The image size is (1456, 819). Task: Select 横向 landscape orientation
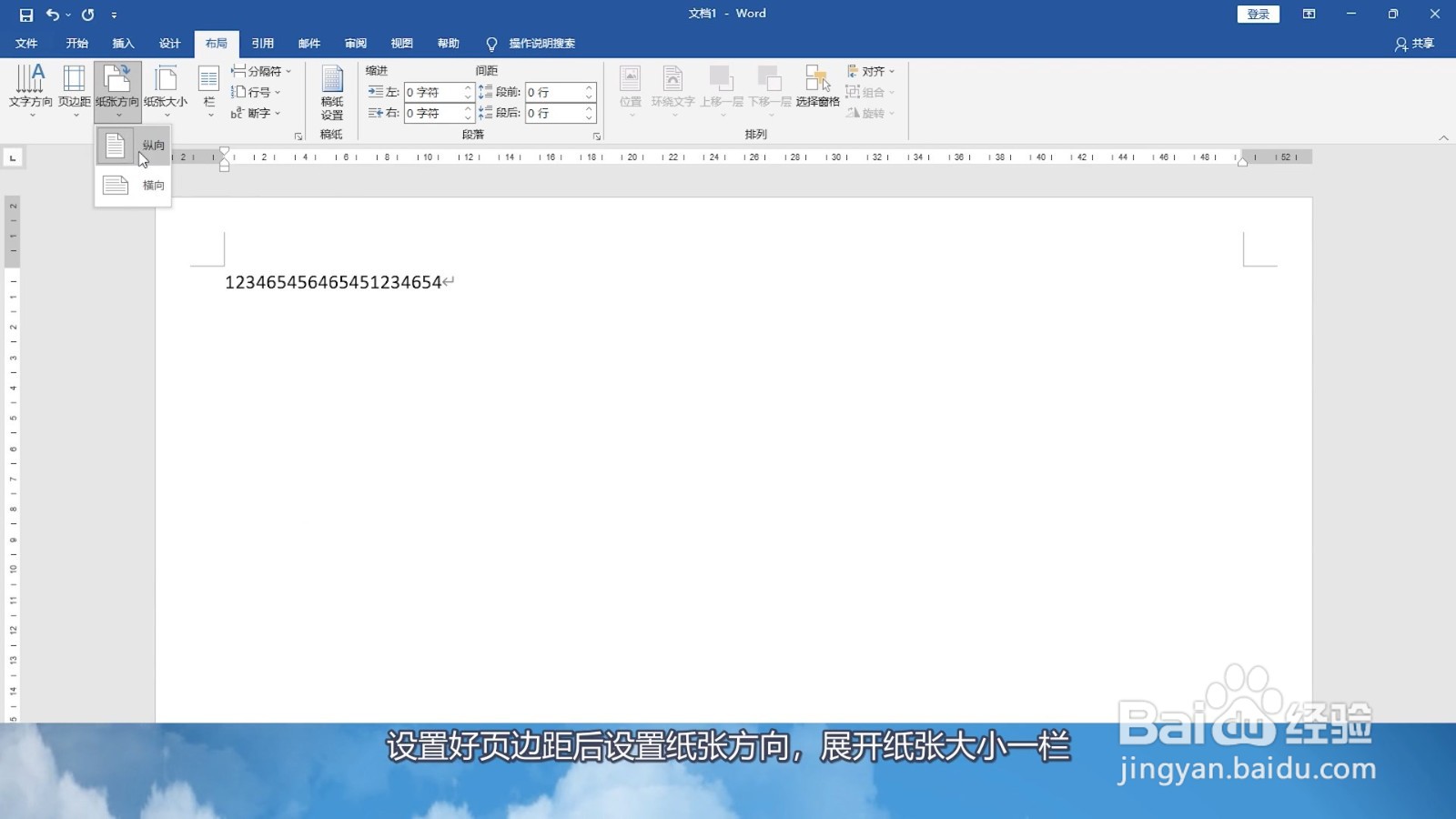coord(133,186)
